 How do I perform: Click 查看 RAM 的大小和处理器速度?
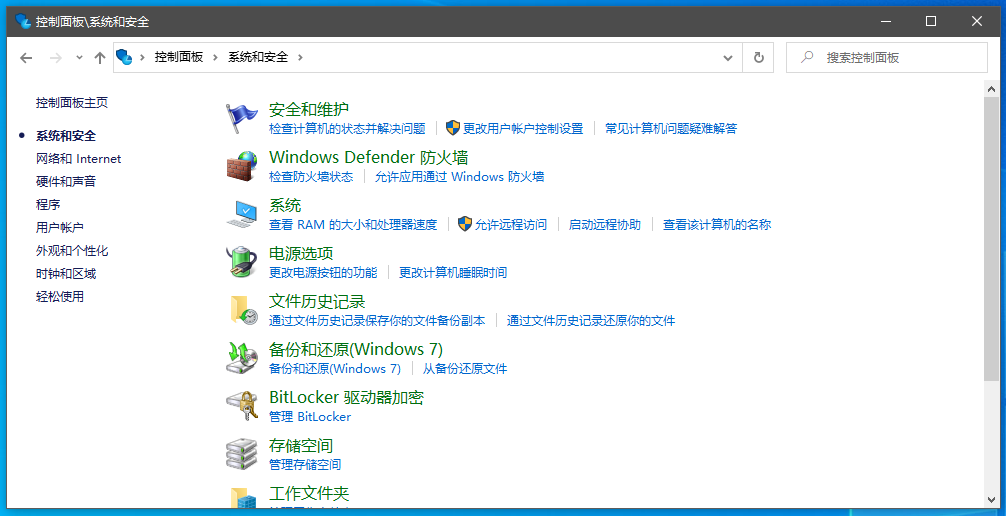pyautogui.click(x=353, y=225)
